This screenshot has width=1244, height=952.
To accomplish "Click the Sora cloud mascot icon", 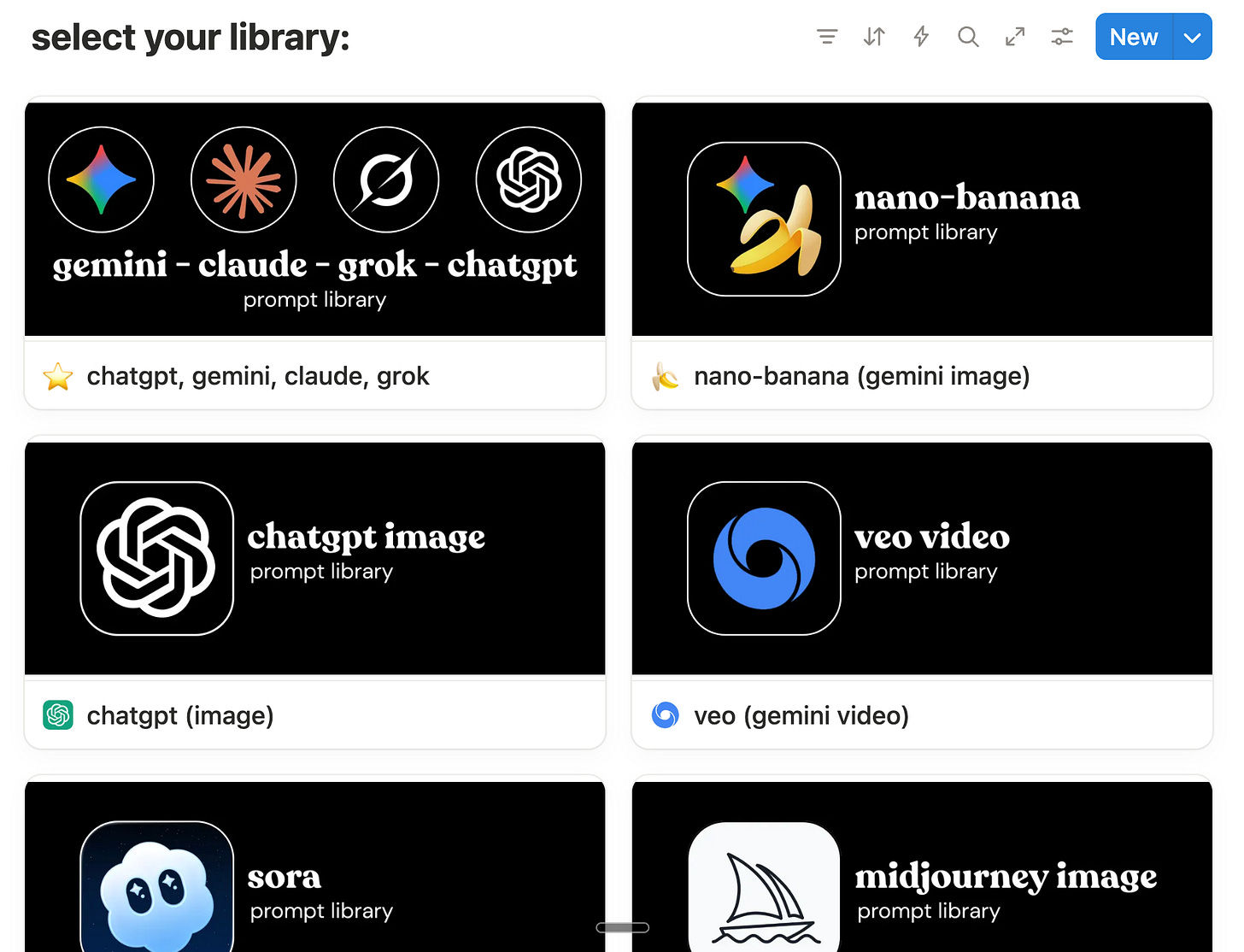I will (156, 887).
